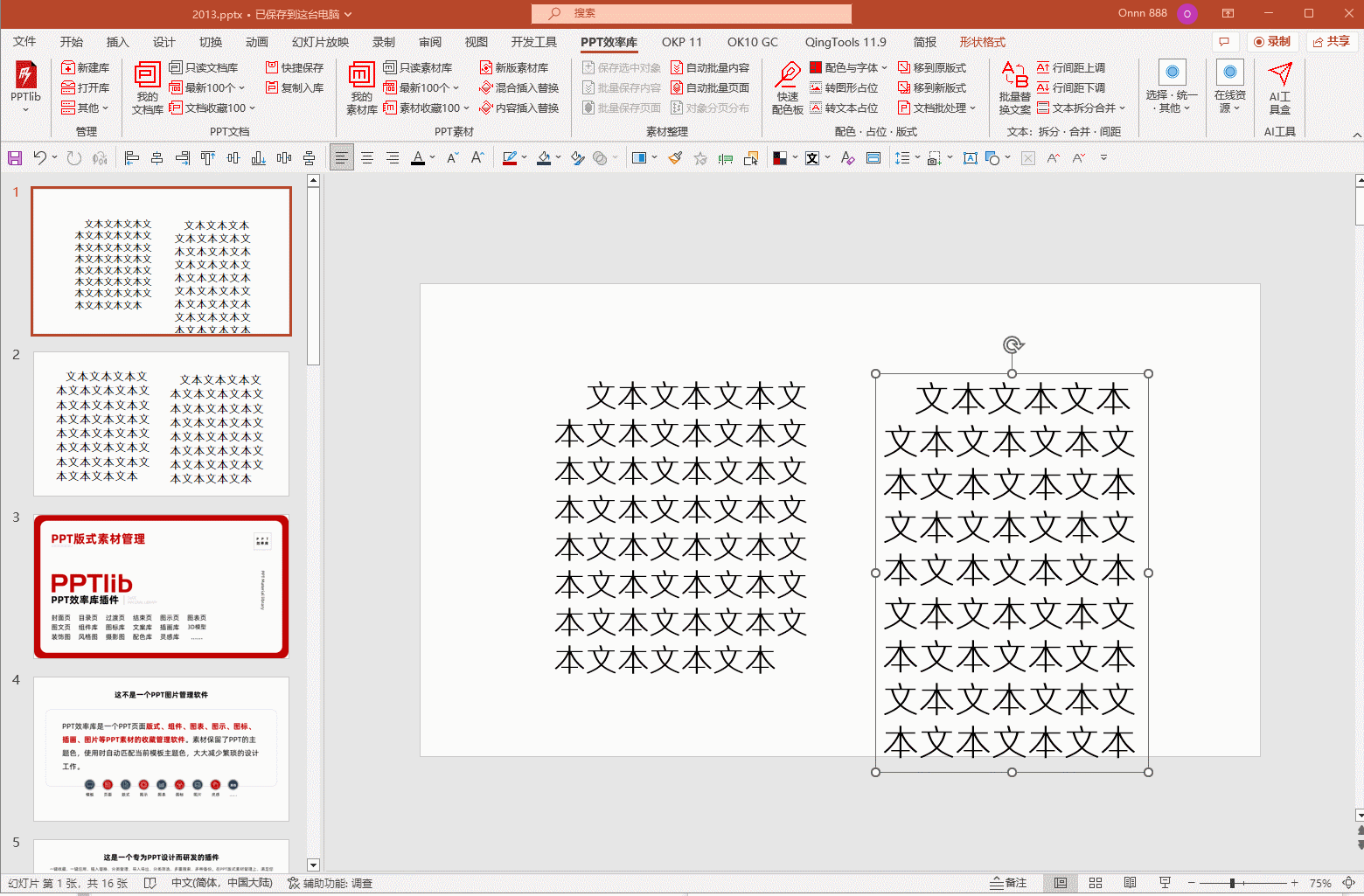Toggle center text alignment

click(x=367, y=158)
